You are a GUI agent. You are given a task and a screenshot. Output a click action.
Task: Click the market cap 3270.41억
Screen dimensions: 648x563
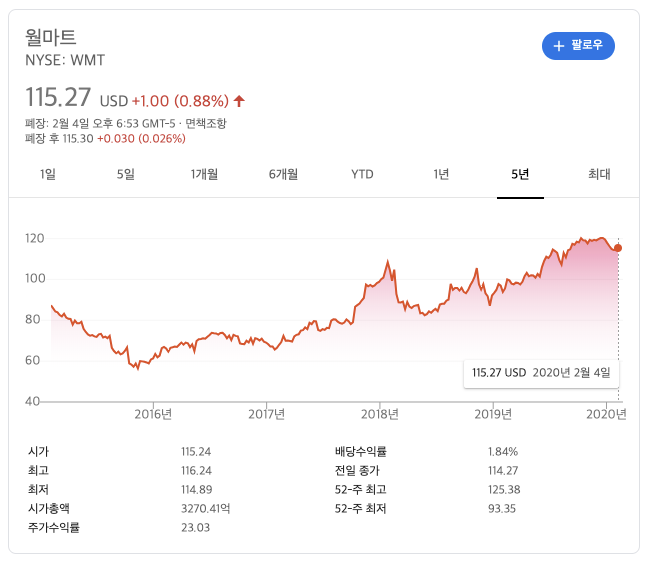(205, 508)
